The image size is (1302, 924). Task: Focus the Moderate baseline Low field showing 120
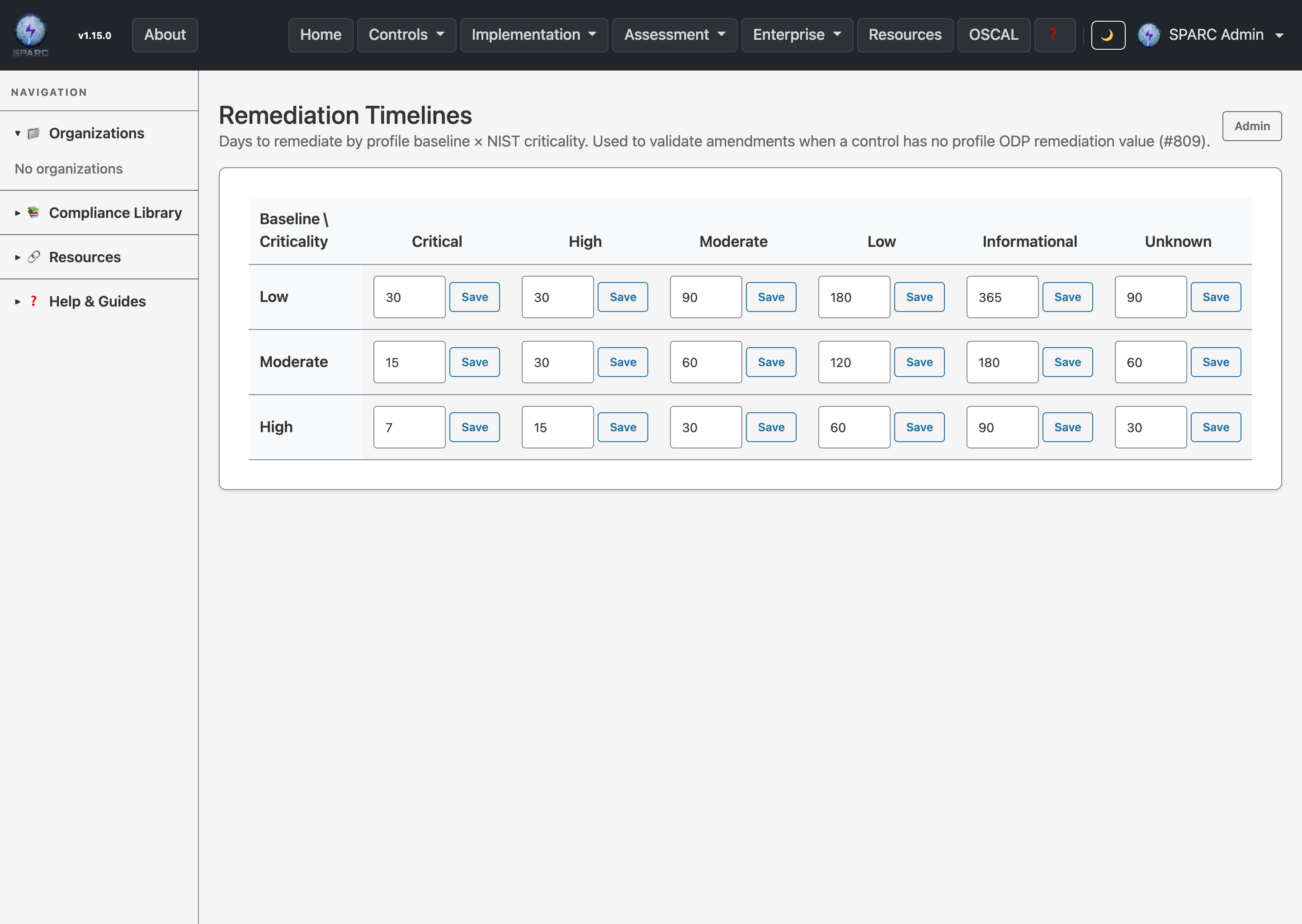point(854,362)
